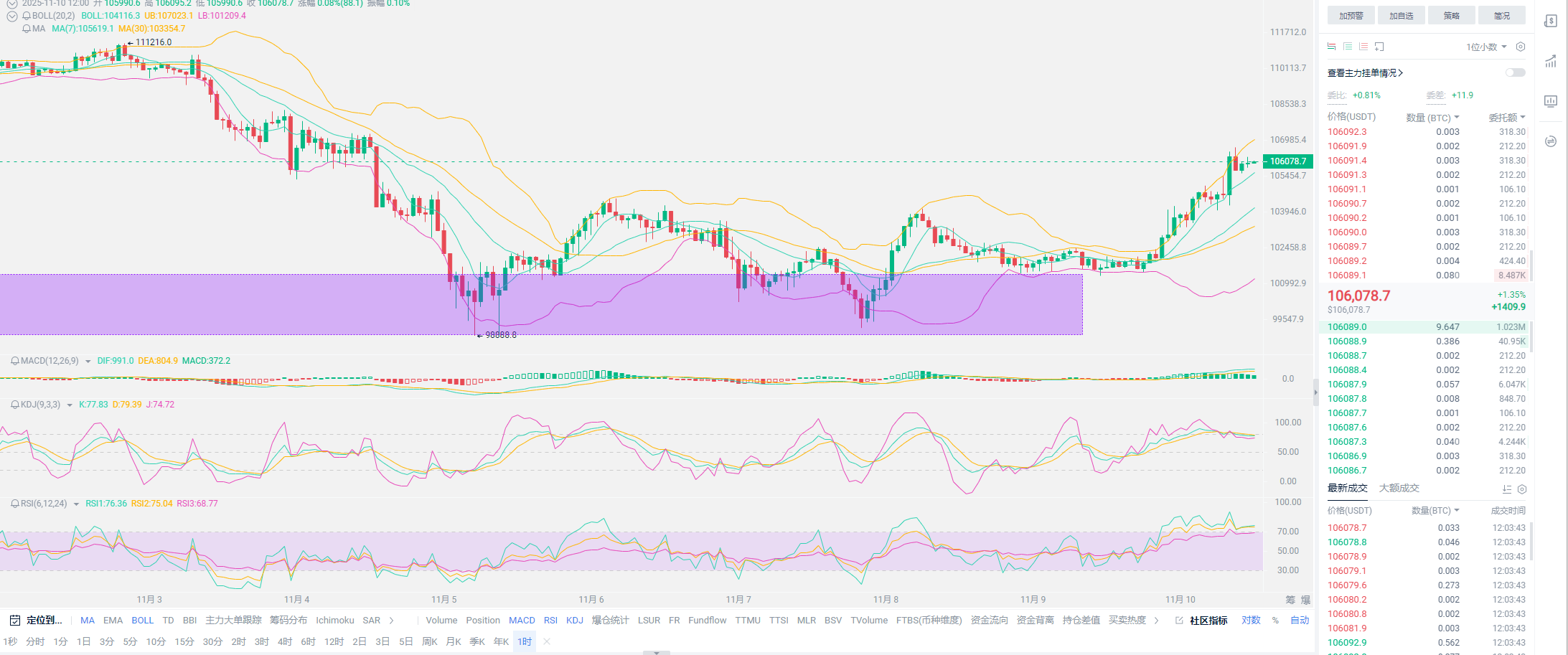Click the RSI alert bell icon

coord(14,504)
